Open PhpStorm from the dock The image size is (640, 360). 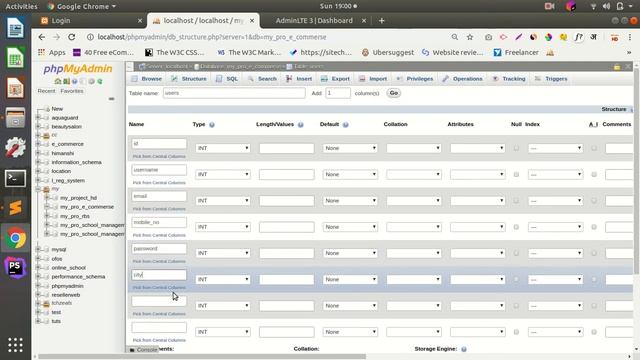click(x=15, y=267)
